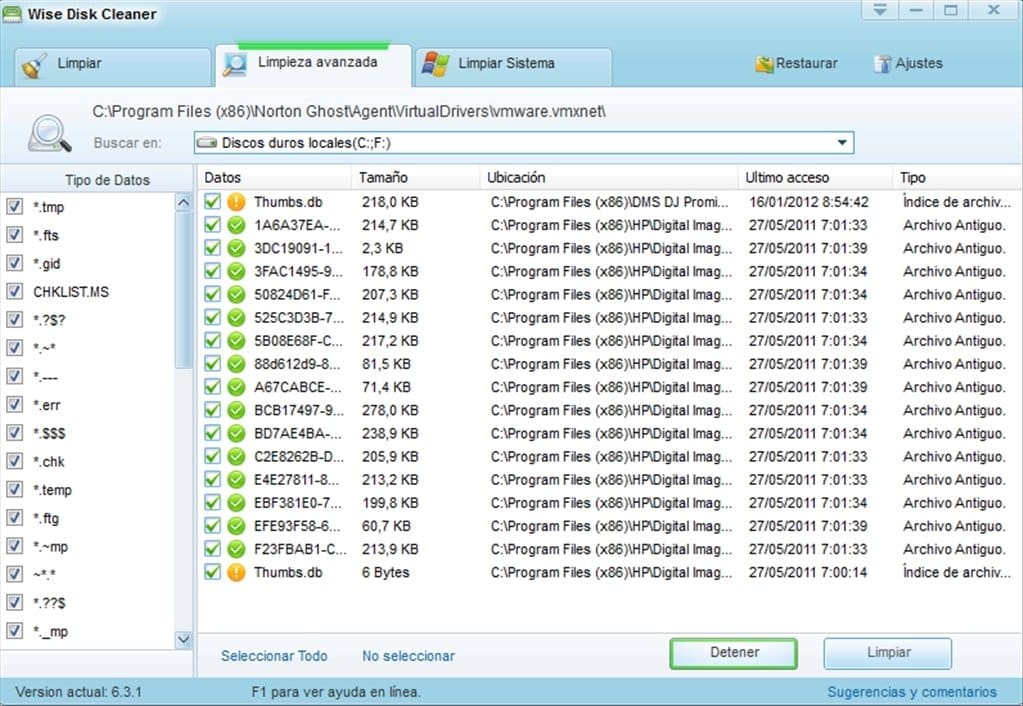
Task: Click the green status icon of 50824D61 row
Action: click(x=236, y=294)
